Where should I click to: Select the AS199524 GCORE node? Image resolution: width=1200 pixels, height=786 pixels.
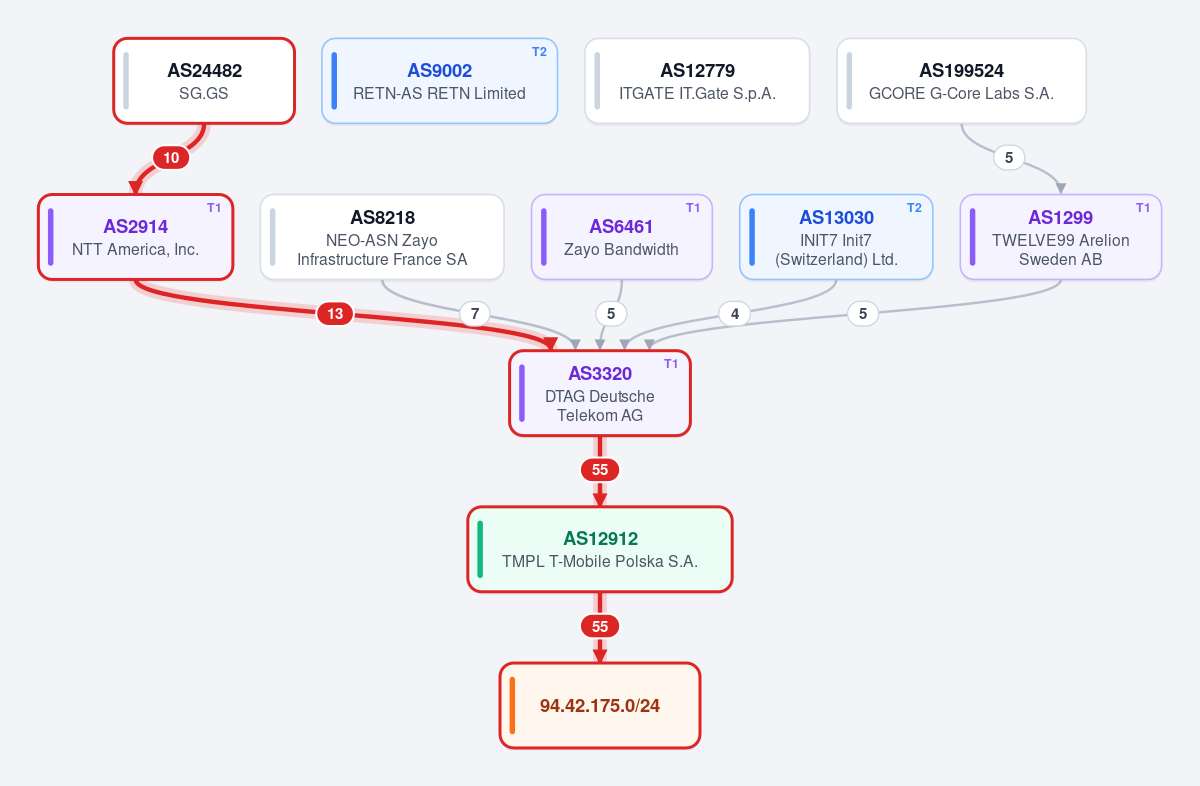[961, 81]
